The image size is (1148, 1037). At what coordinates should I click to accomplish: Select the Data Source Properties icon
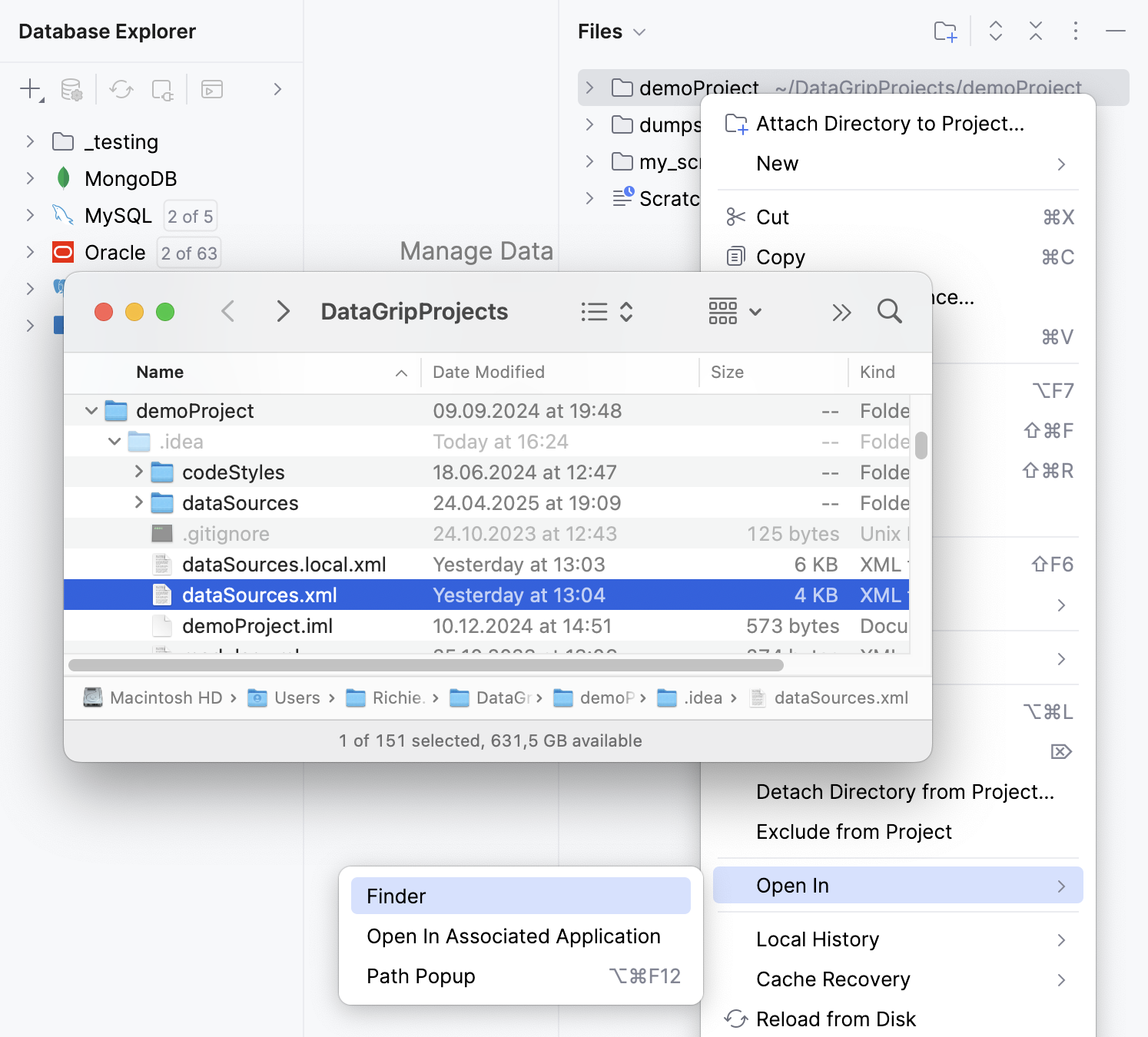click(x=72, y=89)
